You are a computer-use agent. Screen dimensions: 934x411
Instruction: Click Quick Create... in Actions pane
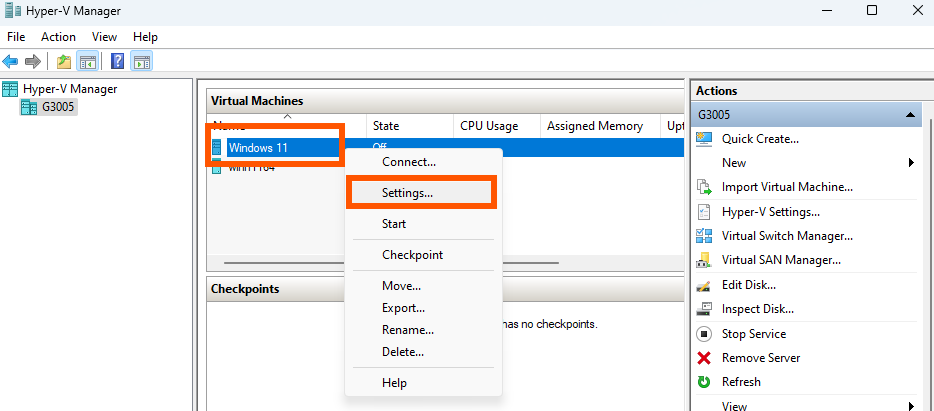tap(760, 139)
